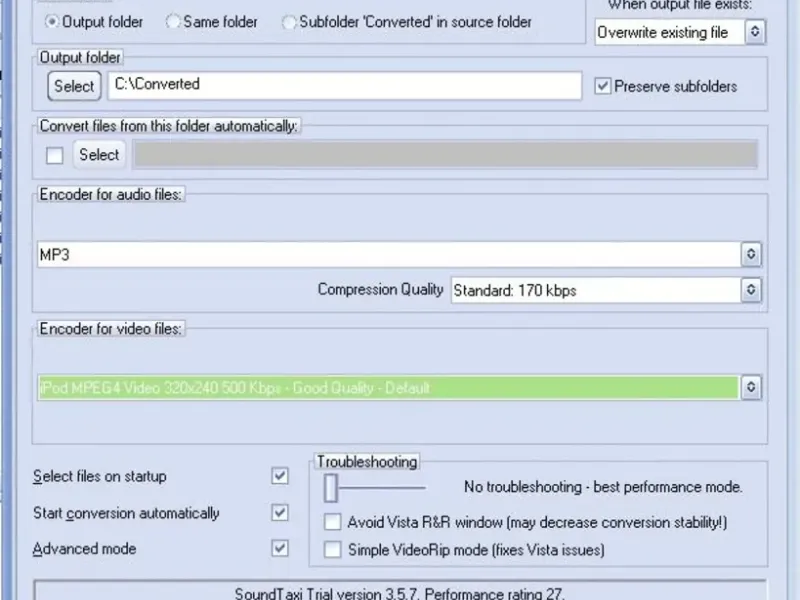The image size is (800, 600).
Task: Click the Troubleshooting slider handle
Action: click(331, 488)
